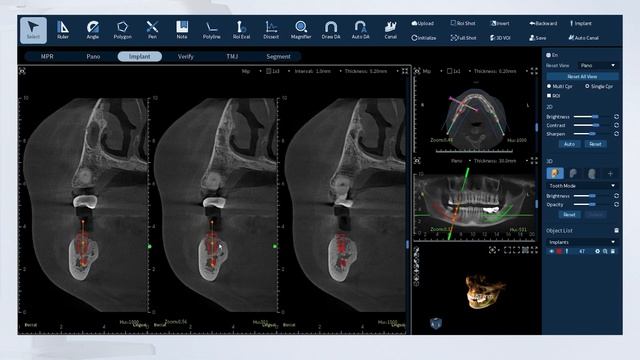This screenshot has height=360, width=640.
Task: Select the Canal tool
Action: 391,30
